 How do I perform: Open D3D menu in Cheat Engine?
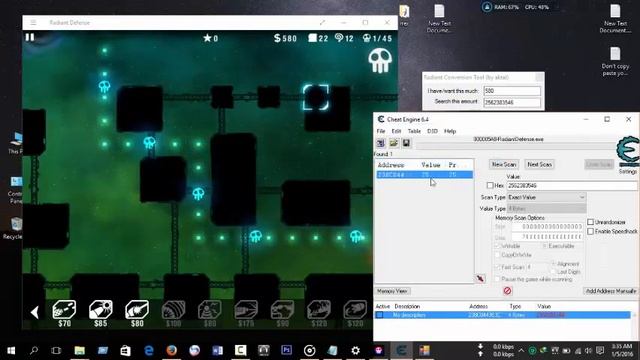(432, 131)
